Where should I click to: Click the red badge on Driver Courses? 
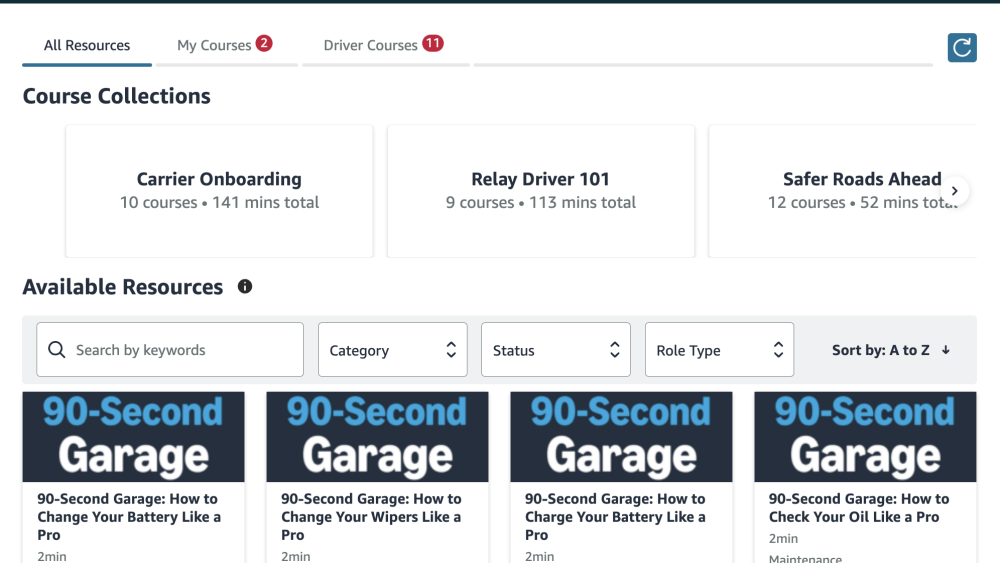tap(433, 43)
